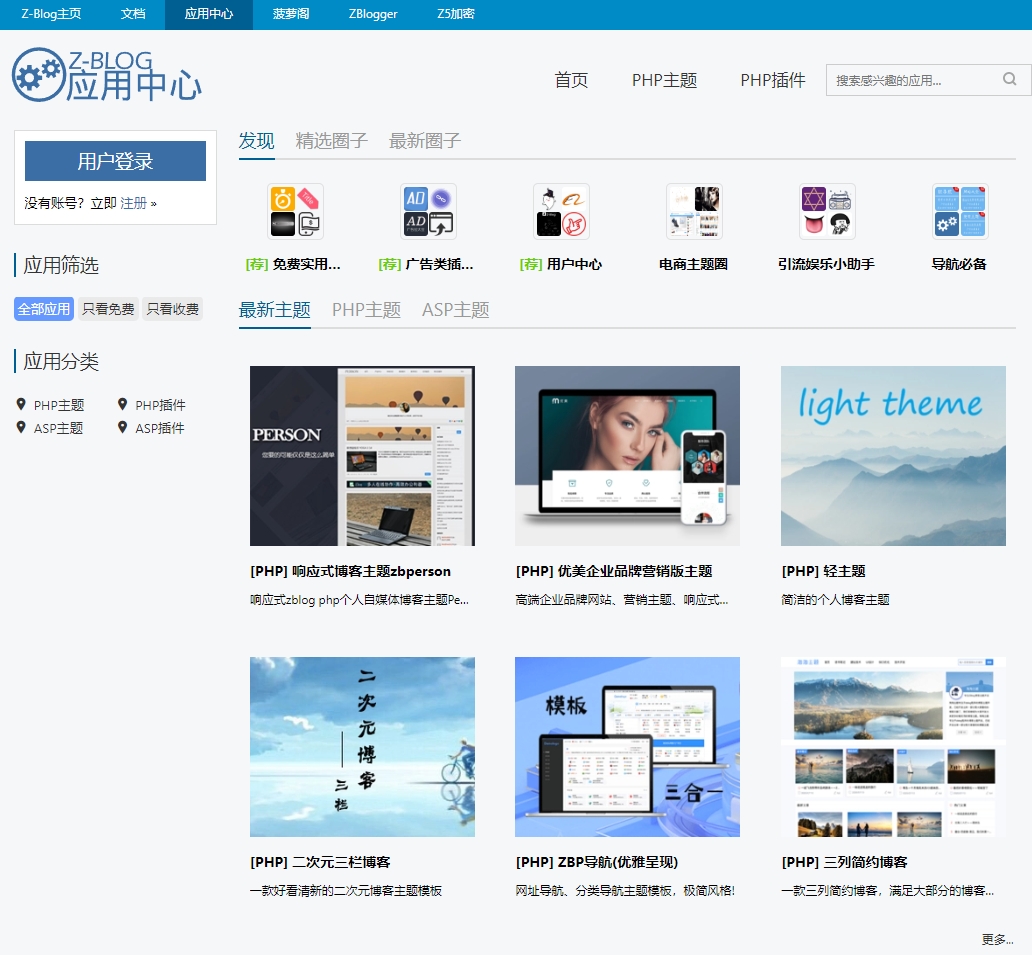Click title [PHP] ZBP导航(优雅呈现)
The image size is (1032, 955).
point(597,862)
